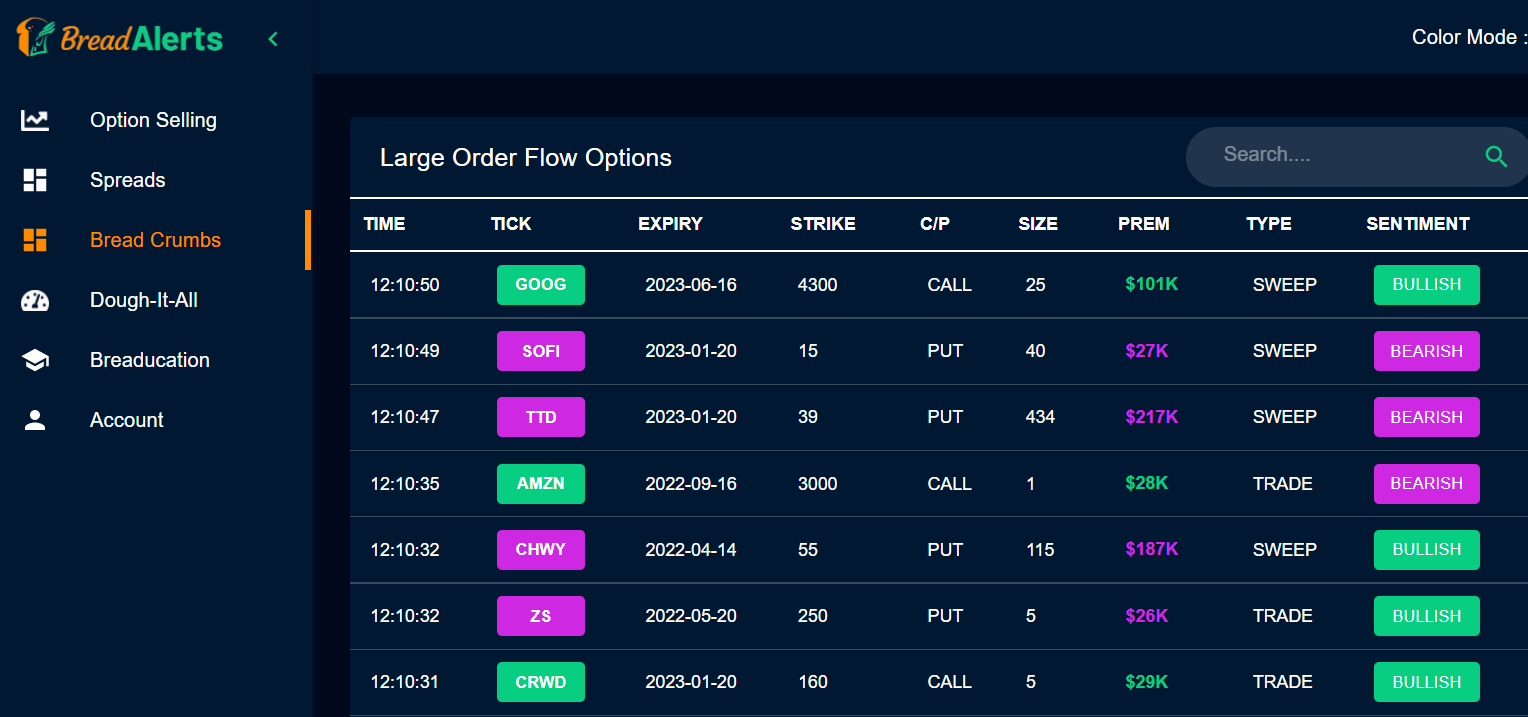The width and height of the screenshot is (1528, 717).
Task: Click the 12:10:50 time cell
Action: click(405, 285)
